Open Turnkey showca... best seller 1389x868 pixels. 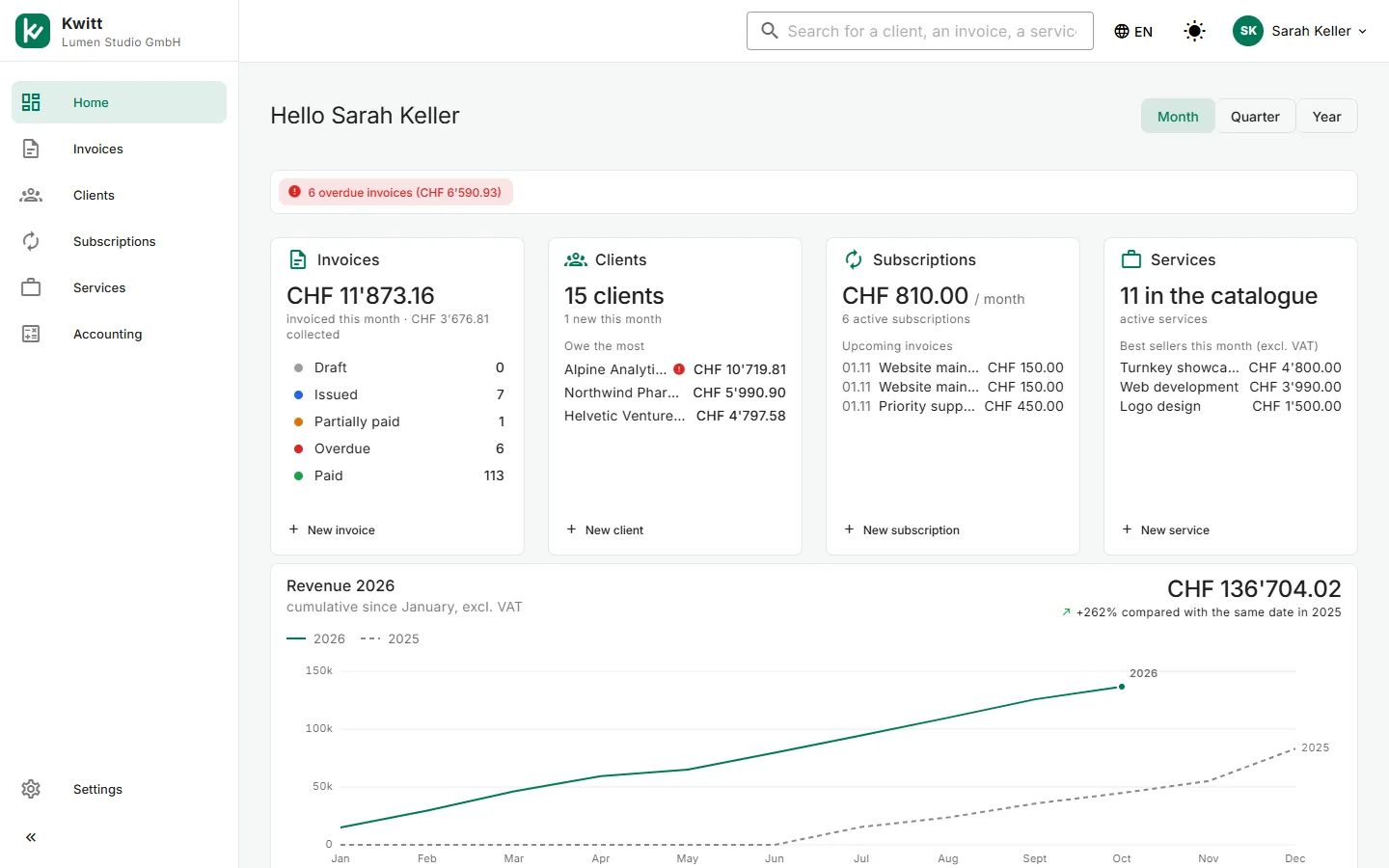tap(1231, 367)
